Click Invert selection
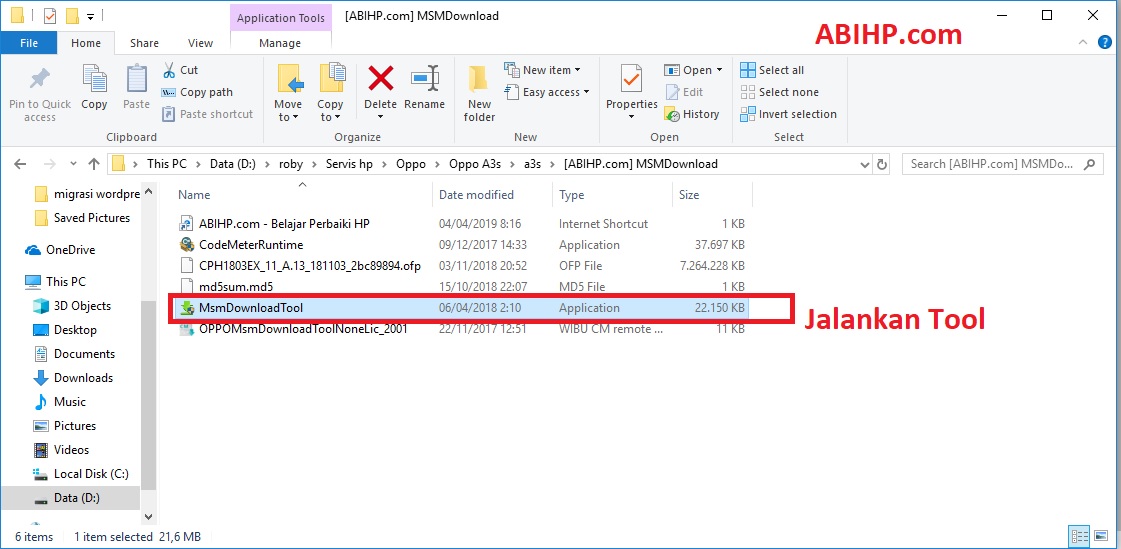The width and height of the screenshot is (1121, 549). point(789,114)
